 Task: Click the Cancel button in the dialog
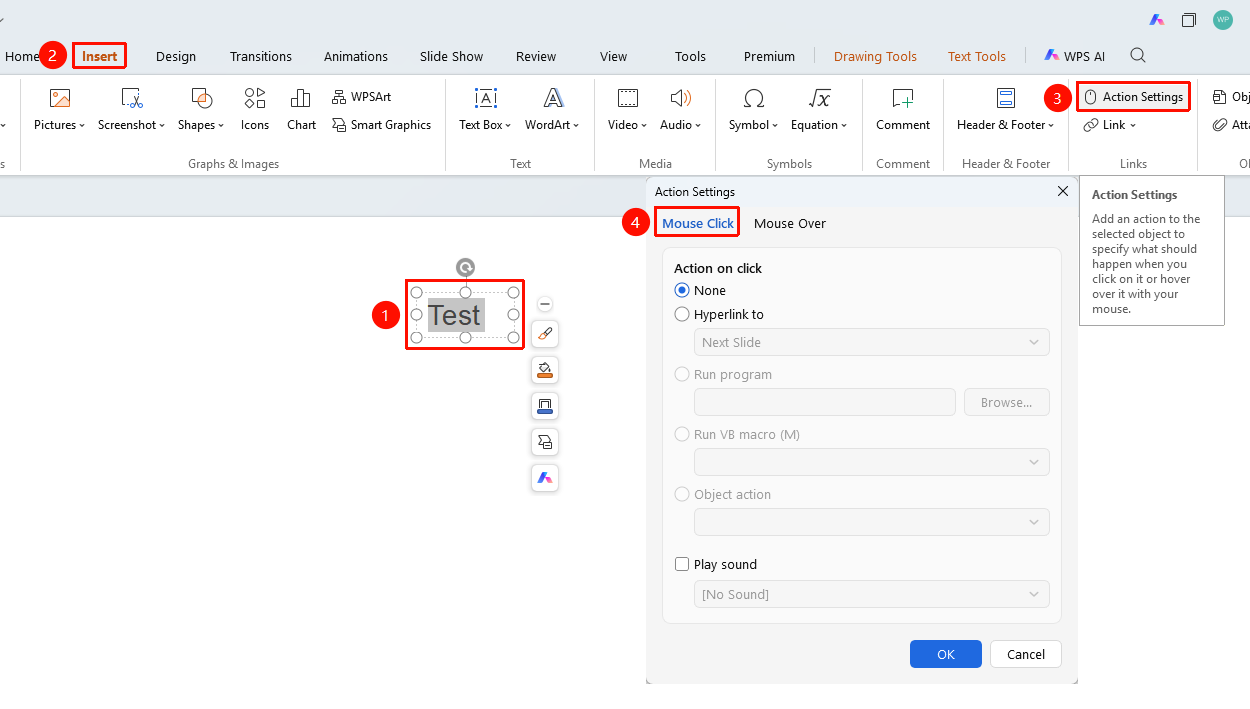[x=1026, y=654]
